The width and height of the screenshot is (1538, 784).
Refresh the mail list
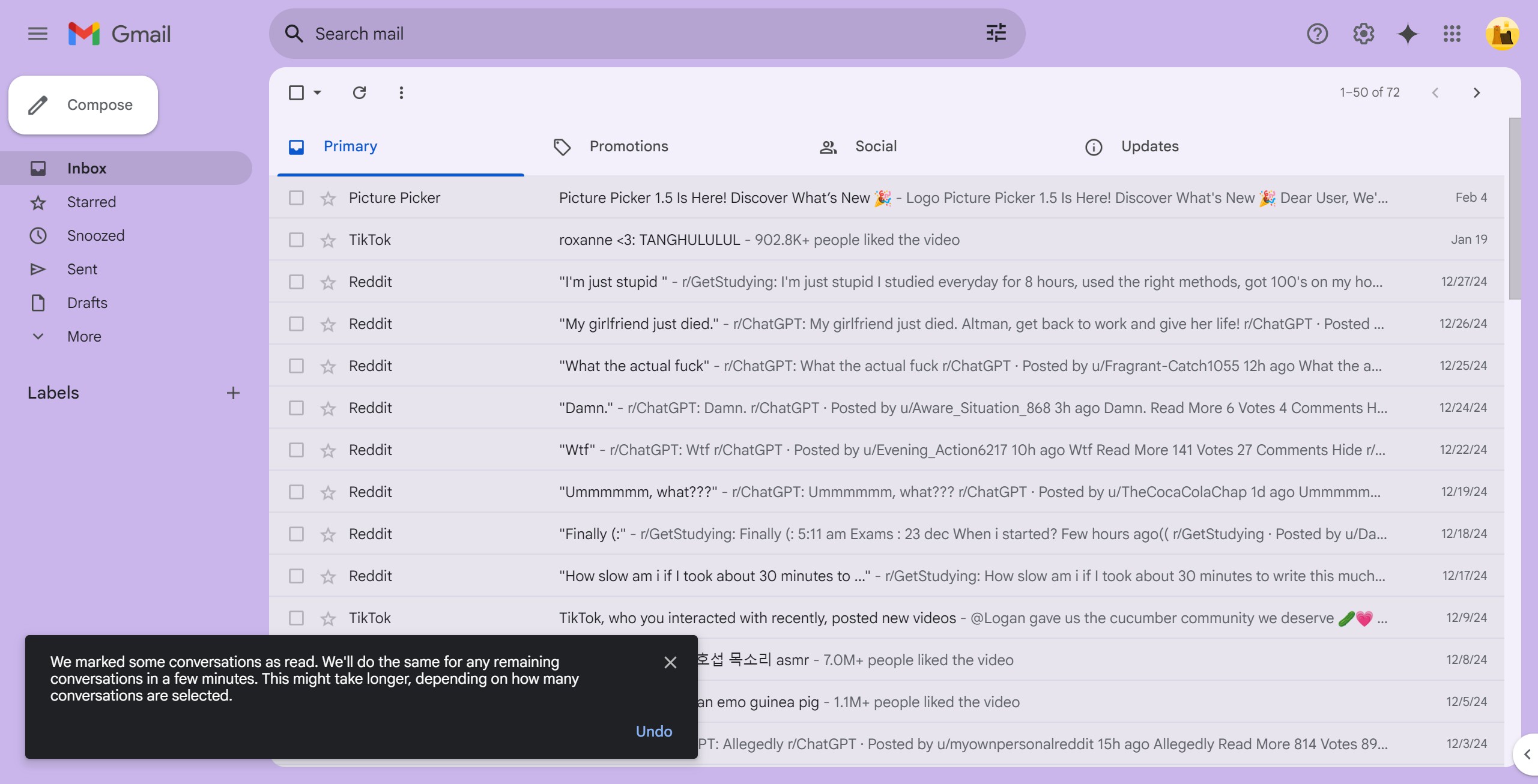359,92
